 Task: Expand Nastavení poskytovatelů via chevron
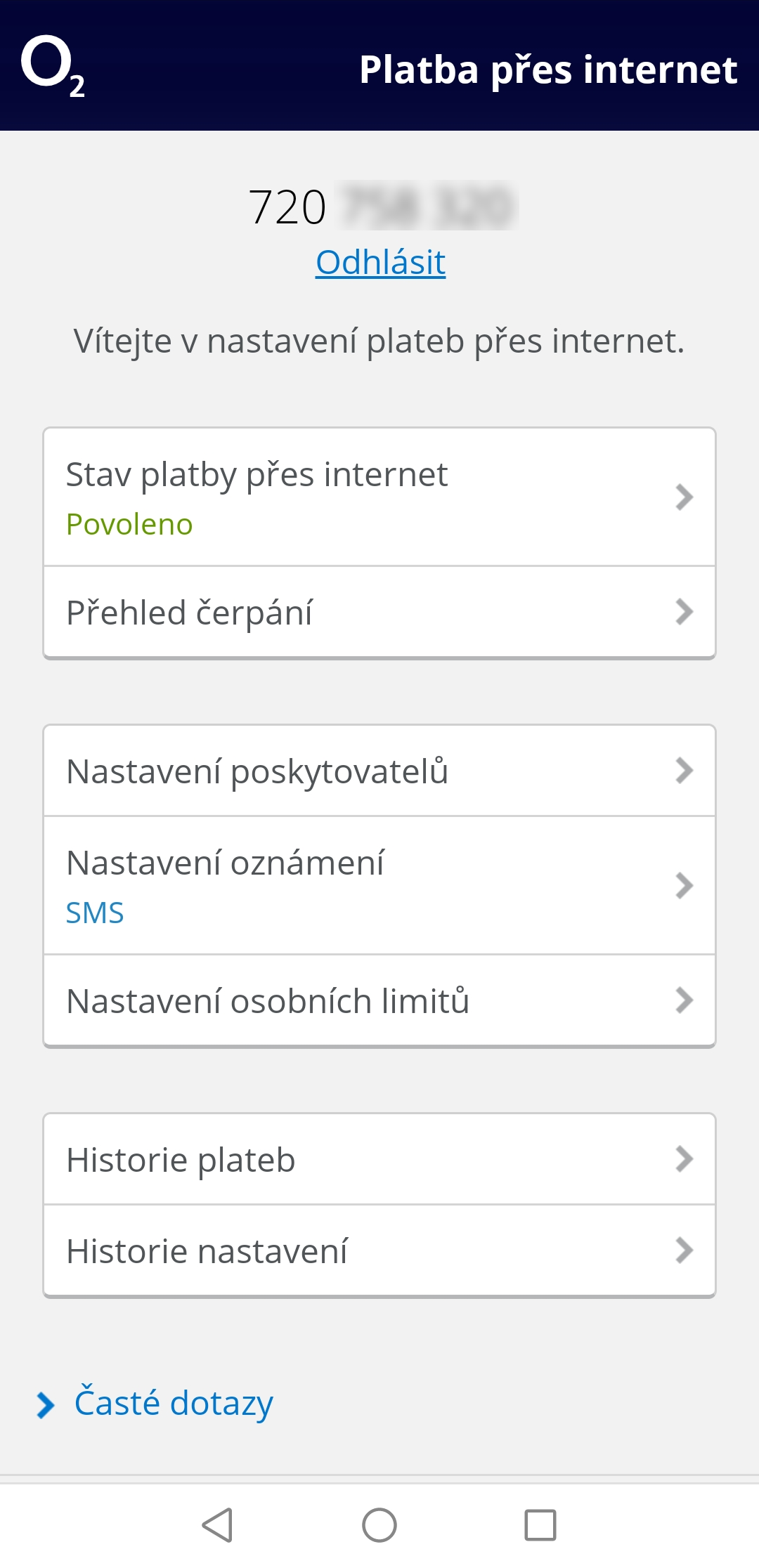(684, 771)
